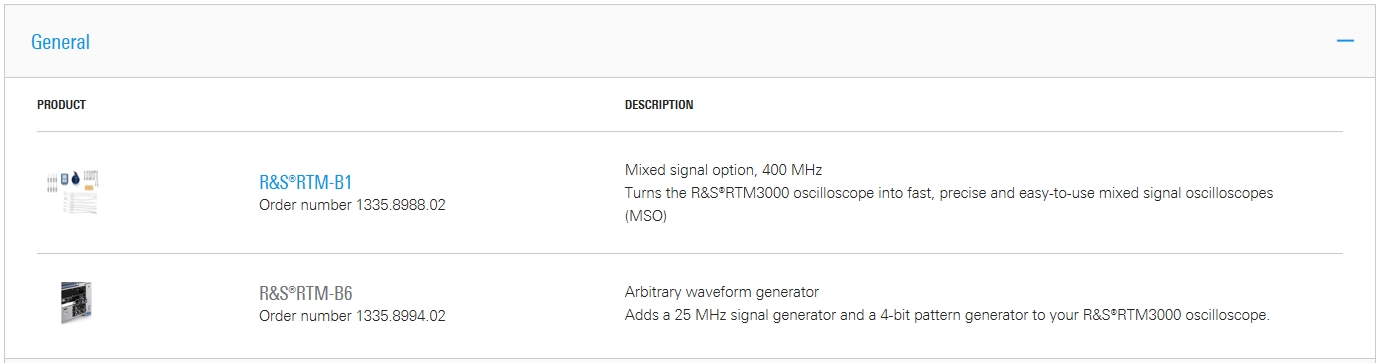The height and width of the screenshot is (363, 1379).
Task: Click 'Order number' label under RTM-B1
Action: tap(305, 205)
